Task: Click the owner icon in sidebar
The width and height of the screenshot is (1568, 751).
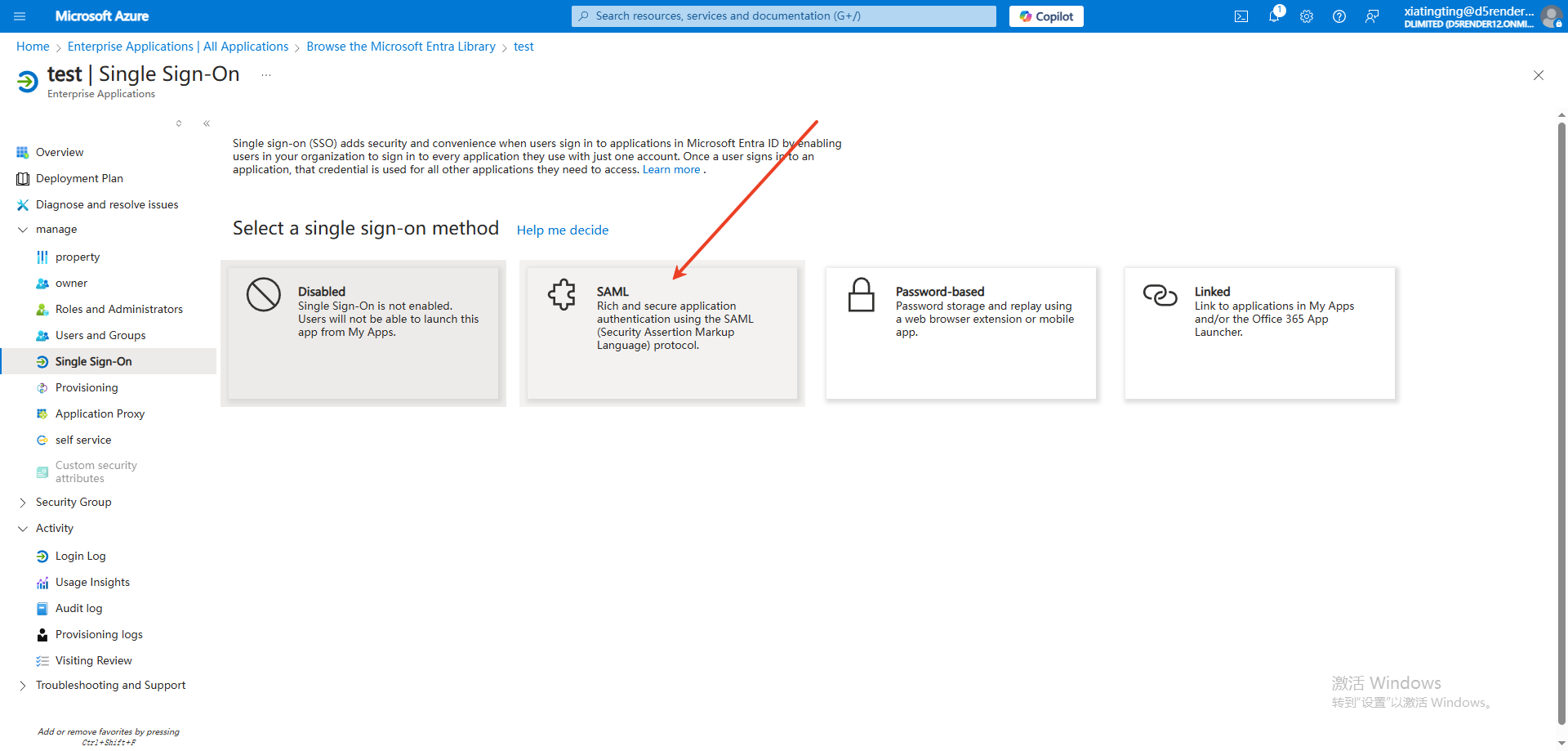Action: click(x=42, y=283)
